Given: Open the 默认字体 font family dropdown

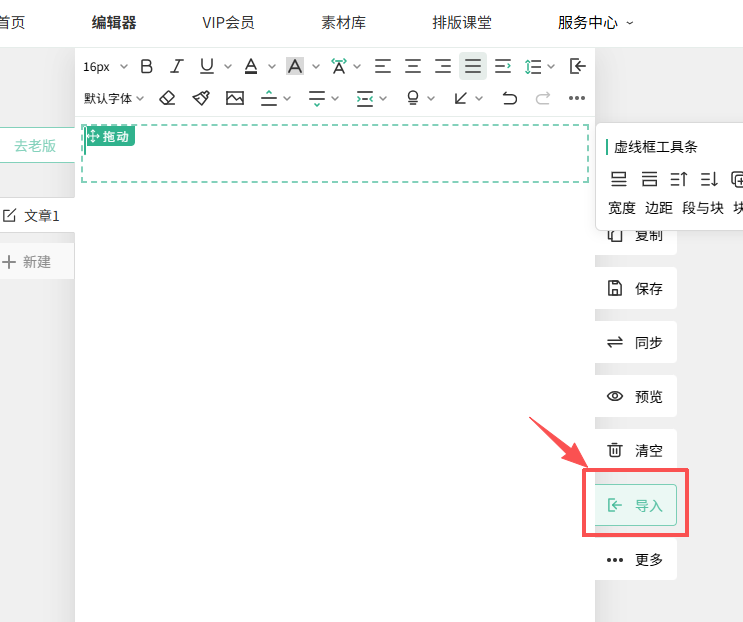Looking at the screenshot, I should [x=113, y=98].
